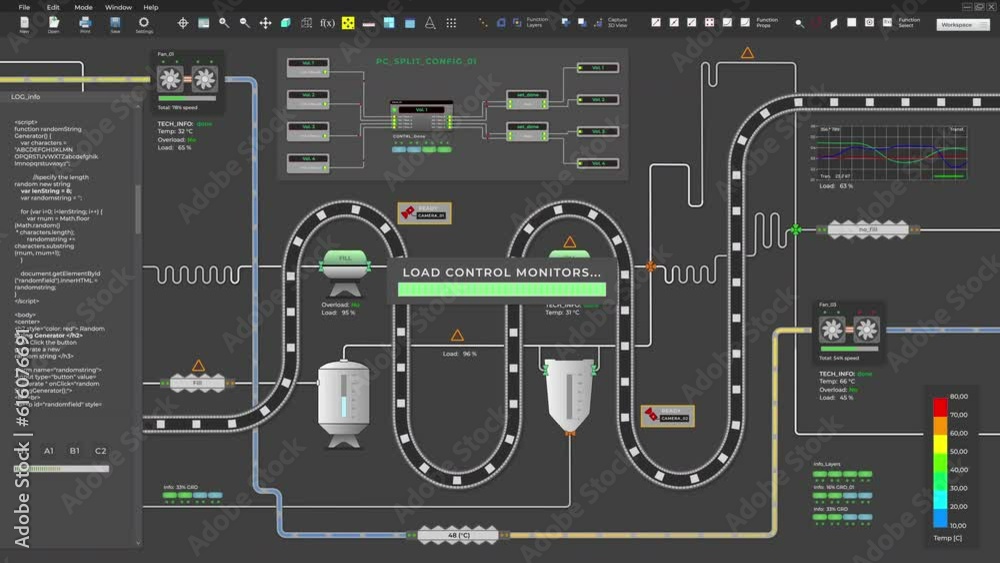Viewport: 1000px width, 563px height.
Task: Click the READY CAMERA_01 badge
Action: [425, 213]
